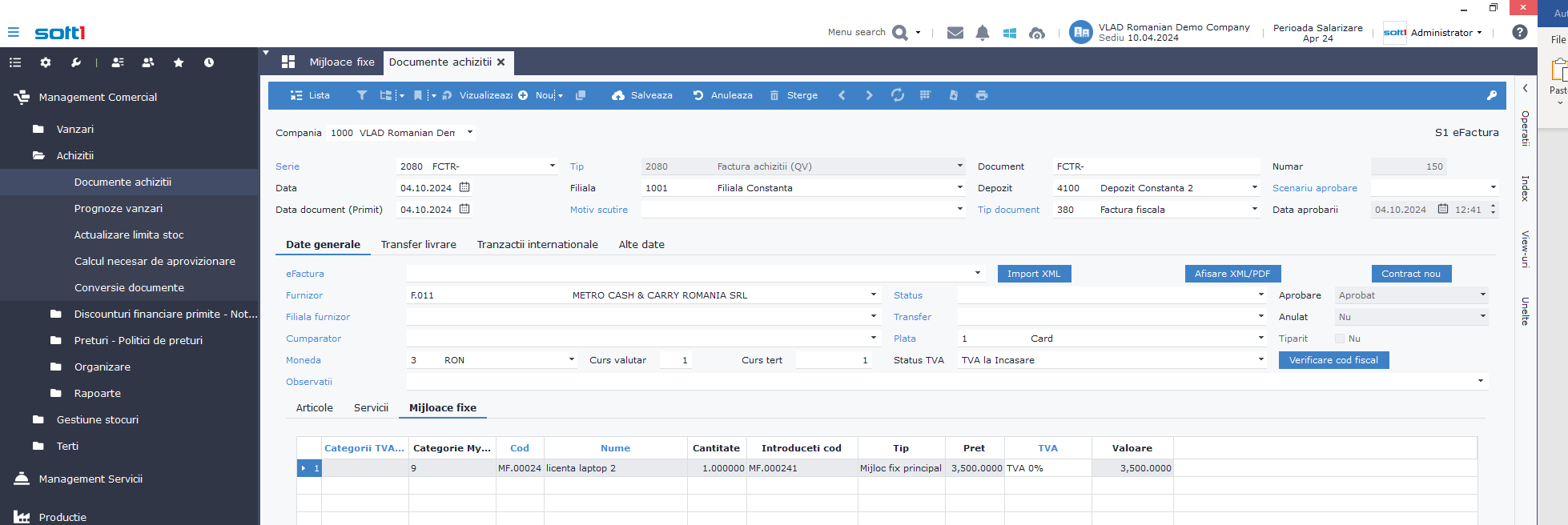Open the dashboard tiles icon beside Mijloace fixe tab

tap(289, 62)
